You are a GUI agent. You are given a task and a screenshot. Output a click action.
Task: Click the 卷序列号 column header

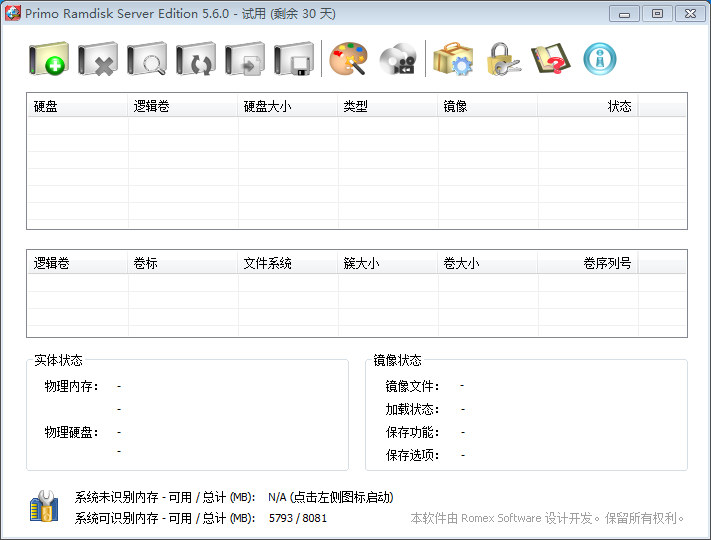588,263
